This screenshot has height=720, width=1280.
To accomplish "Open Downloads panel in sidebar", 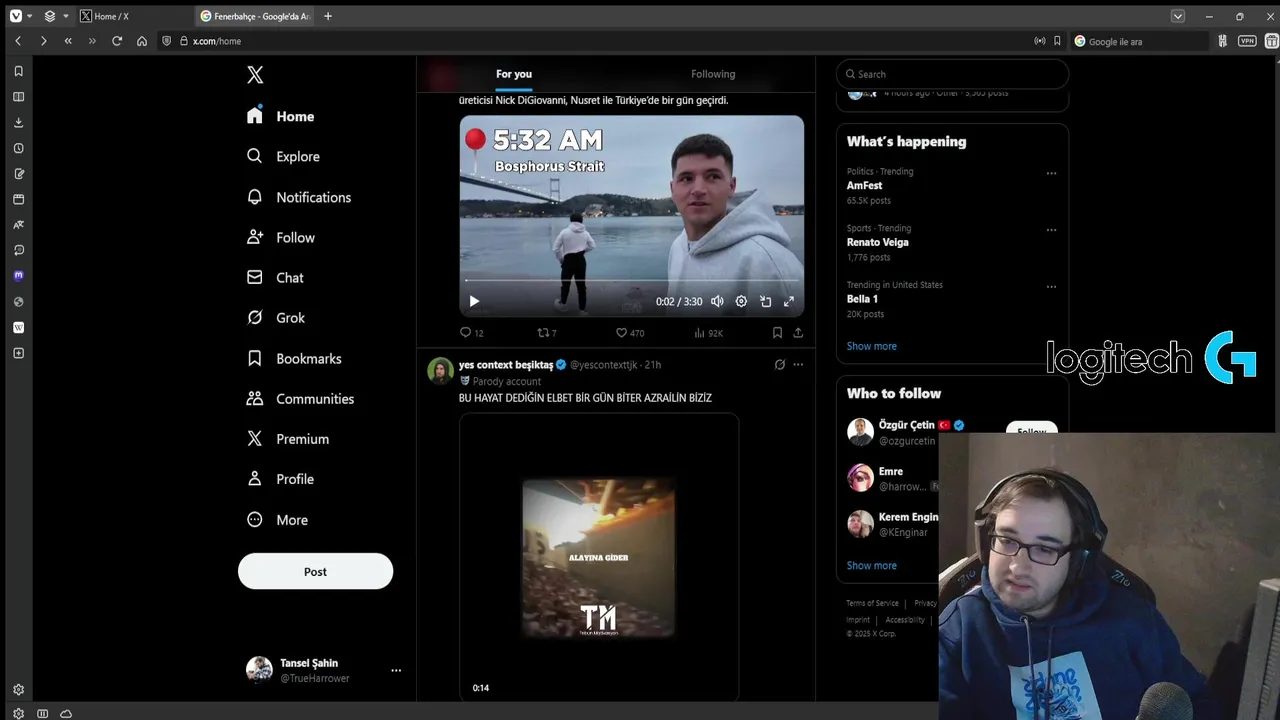I will point(18,122).
